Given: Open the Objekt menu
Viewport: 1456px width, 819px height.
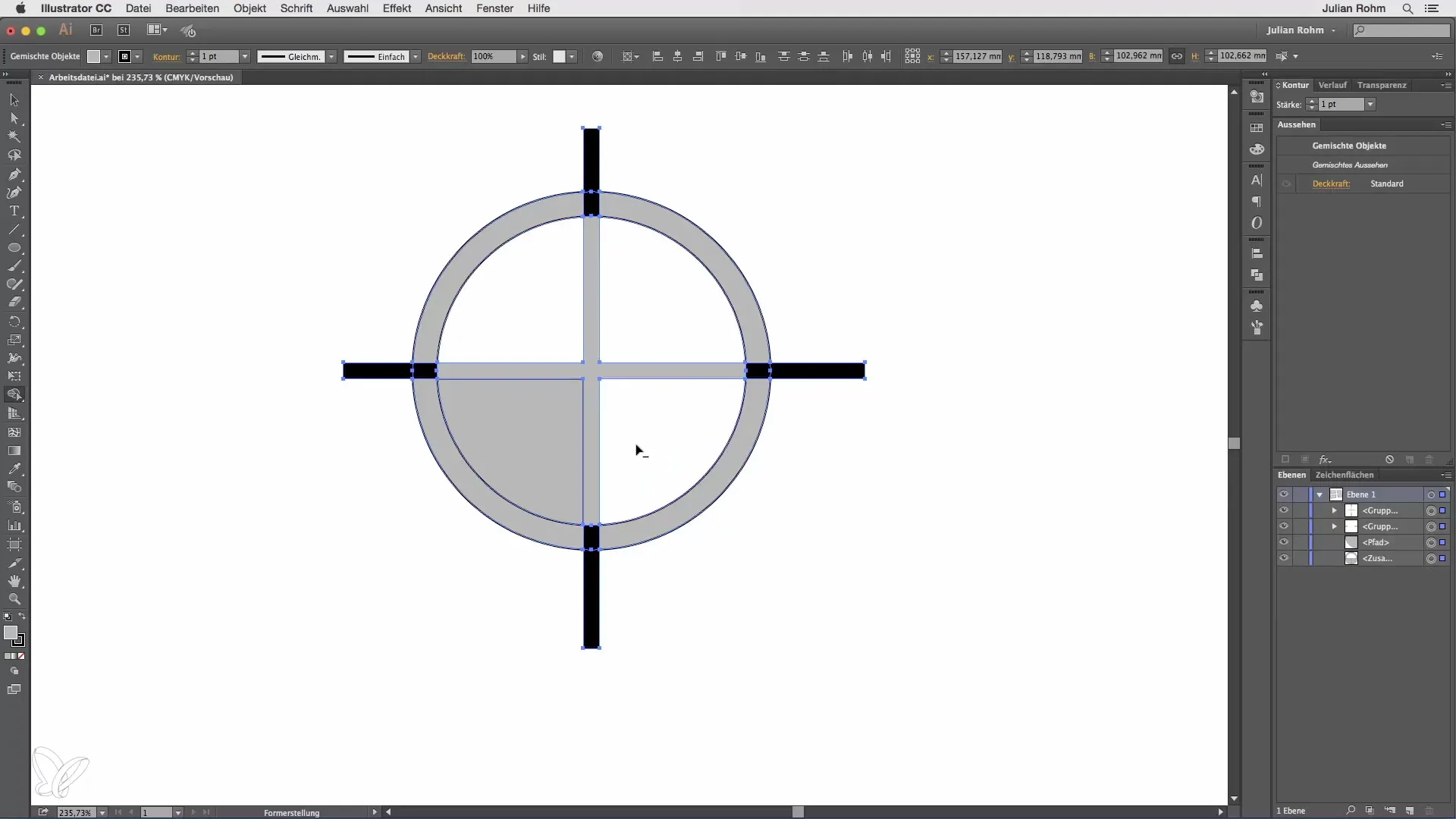Looking at the screenshot, I should 249,8.
